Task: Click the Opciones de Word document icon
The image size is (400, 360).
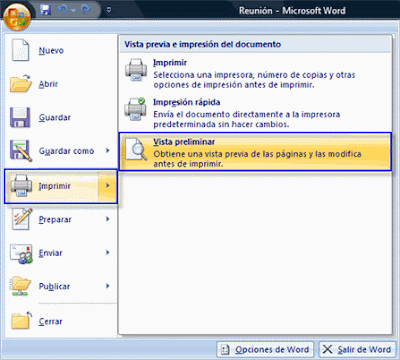Action: 225,350
